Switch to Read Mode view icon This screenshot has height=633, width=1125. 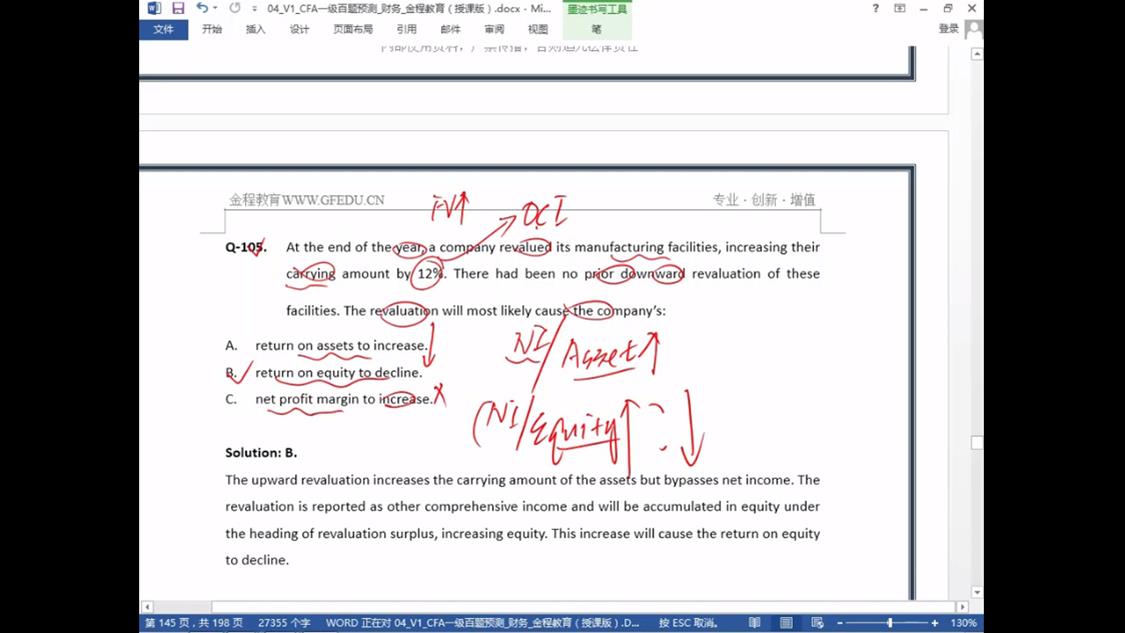754,623
